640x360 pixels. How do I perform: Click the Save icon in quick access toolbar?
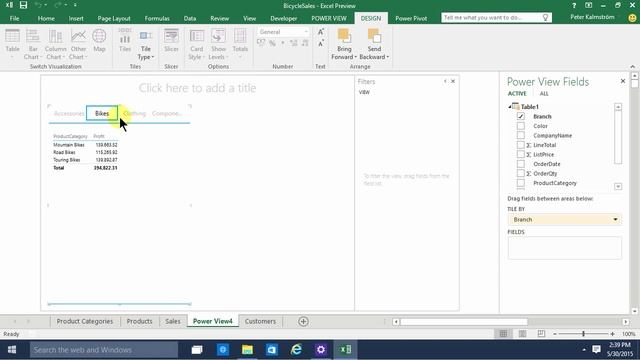pos(23,5)
